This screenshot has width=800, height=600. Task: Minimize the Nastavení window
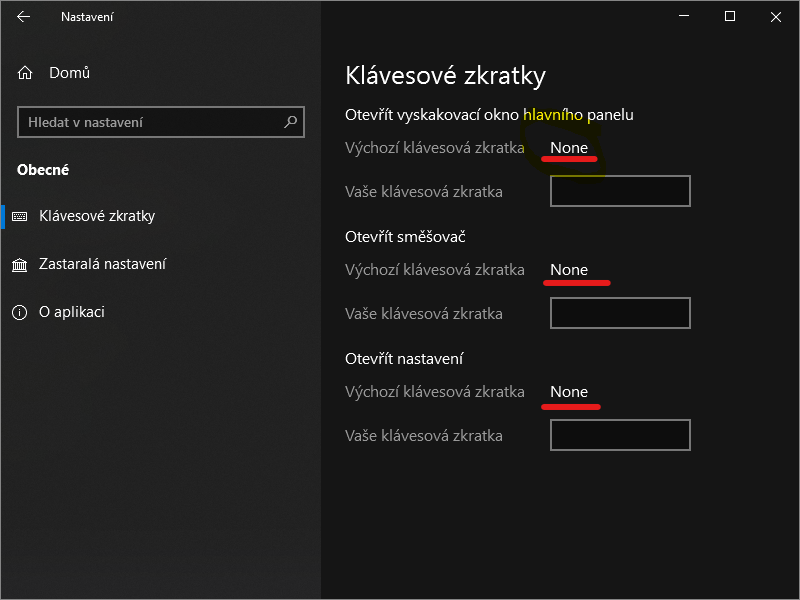pos(684,16)
